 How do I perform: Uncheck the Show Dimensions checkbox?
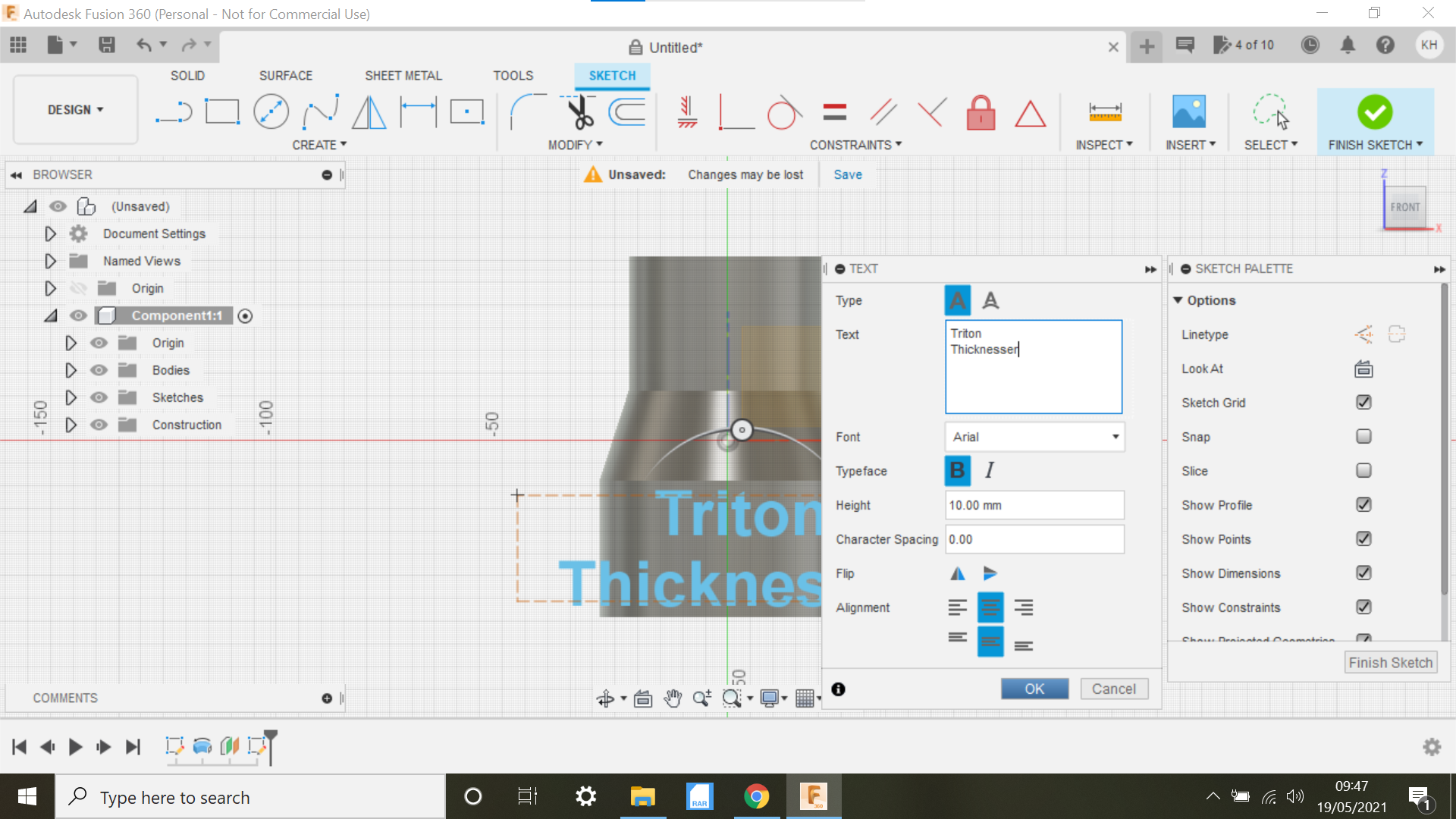pyautogui.click(x=1363, y=573)
